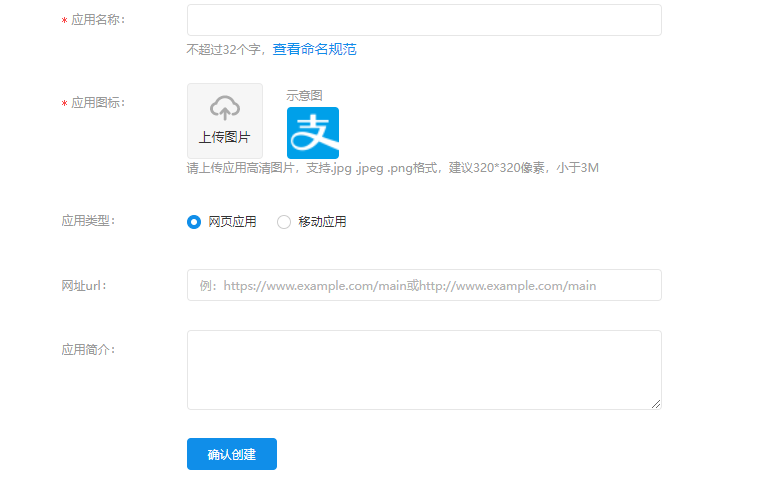Click the 网址url input field
Viewport: 783px width, 488px height.
point(424,285)
